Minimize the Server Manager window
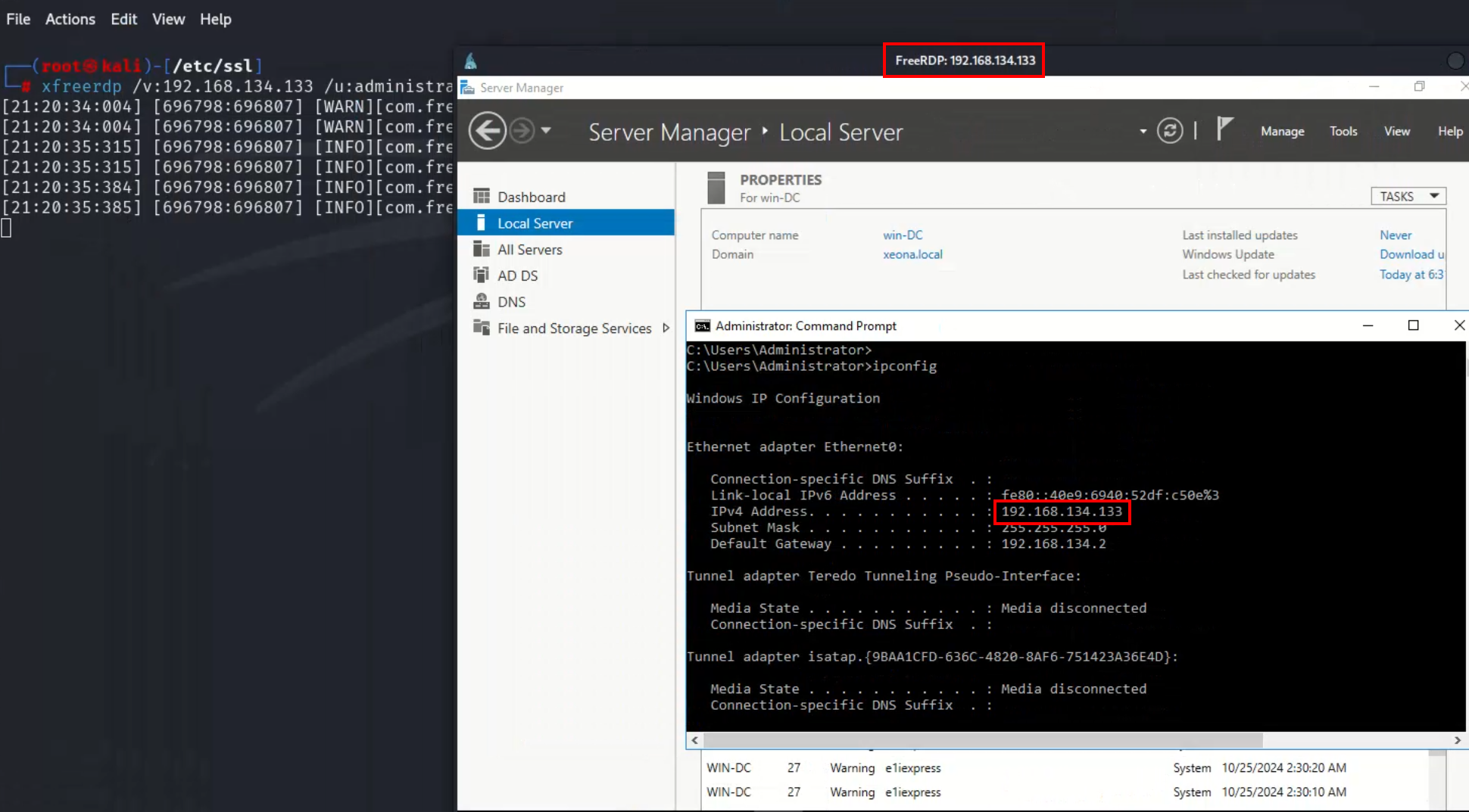Viewport: 1469px width, 812px height. (1374, 86)
